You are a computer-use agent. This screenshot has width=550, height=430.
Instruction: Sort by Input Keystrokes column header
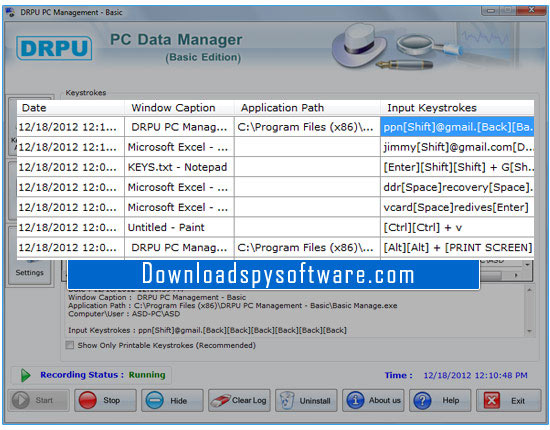(x=457, y=108)
